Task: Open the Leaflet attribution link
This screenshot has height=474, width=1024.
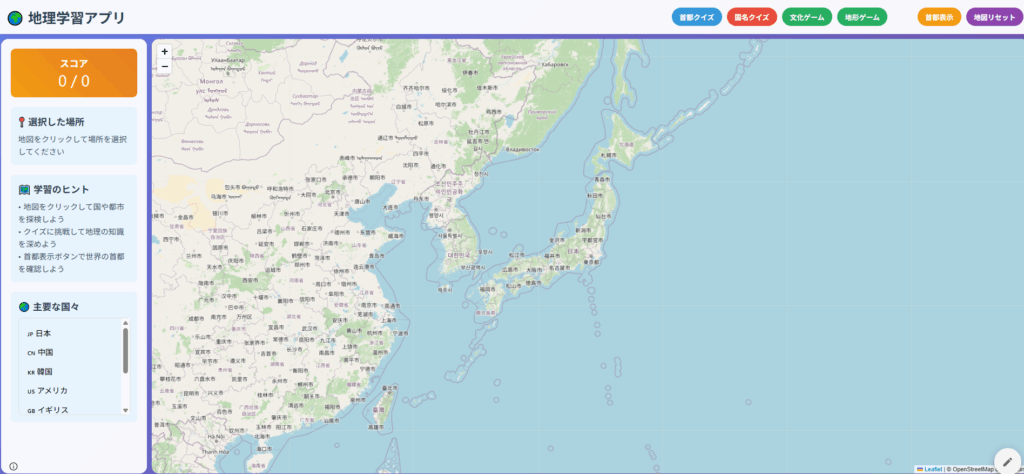Action: click(x=932, y=468)
